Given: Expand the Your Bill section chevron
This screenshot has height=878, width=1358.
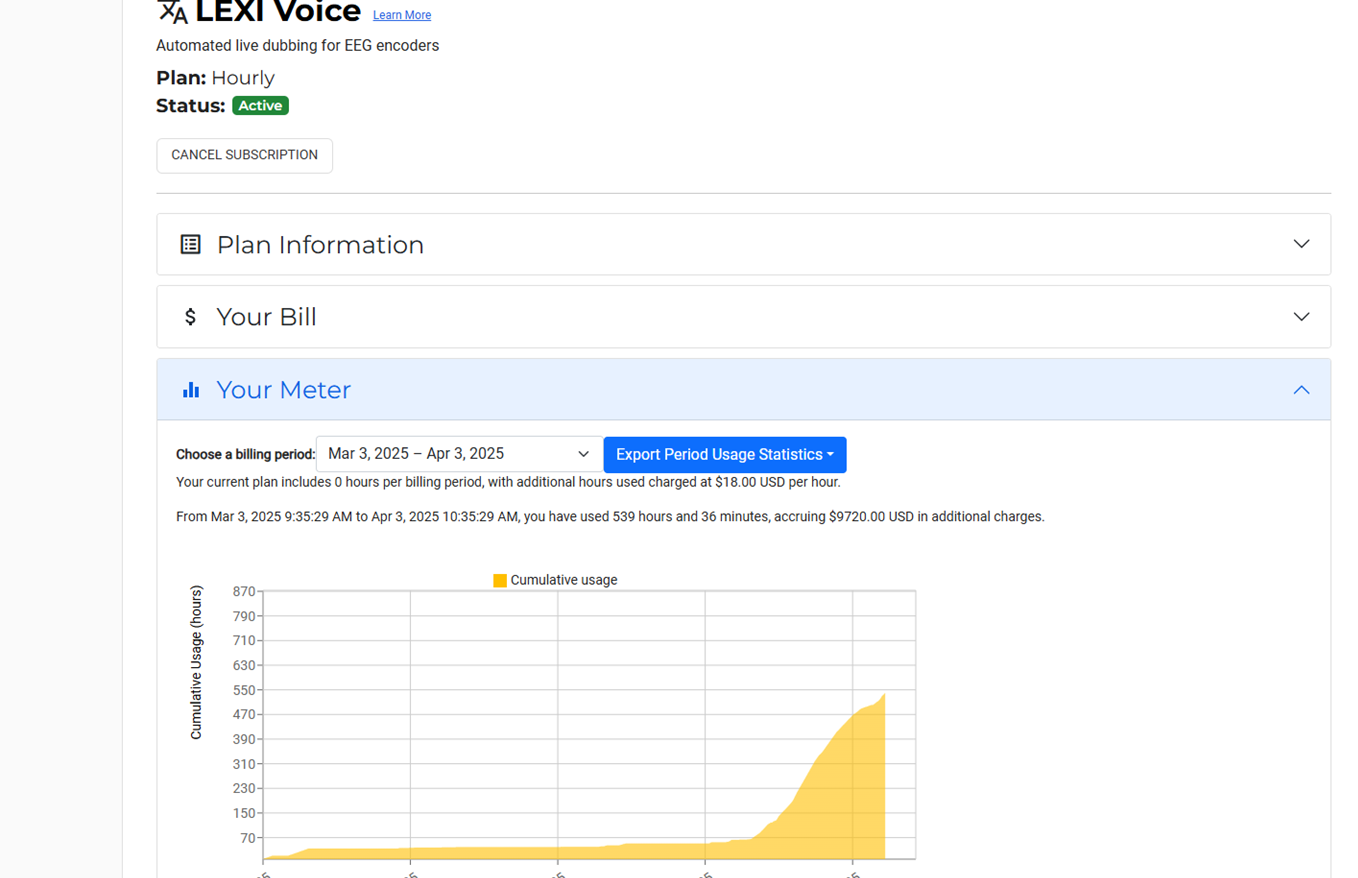Looking at the screenshot, I should (x=1301, y=317).
